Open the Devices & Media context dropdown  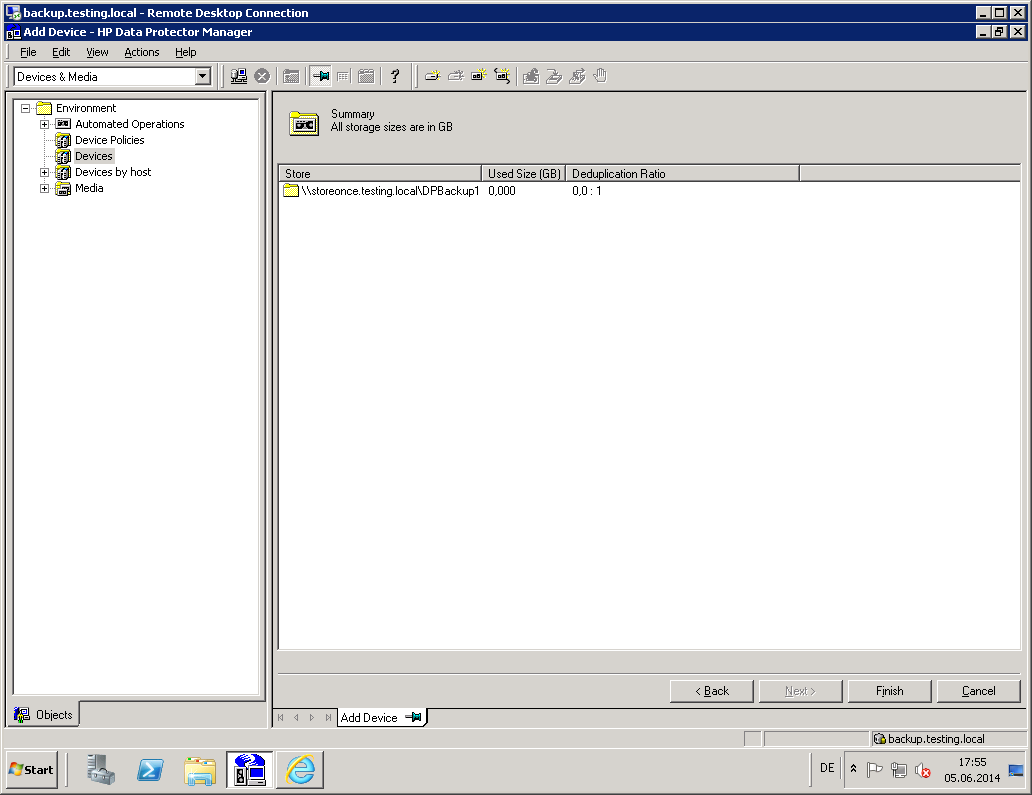(x=202, y=76)
